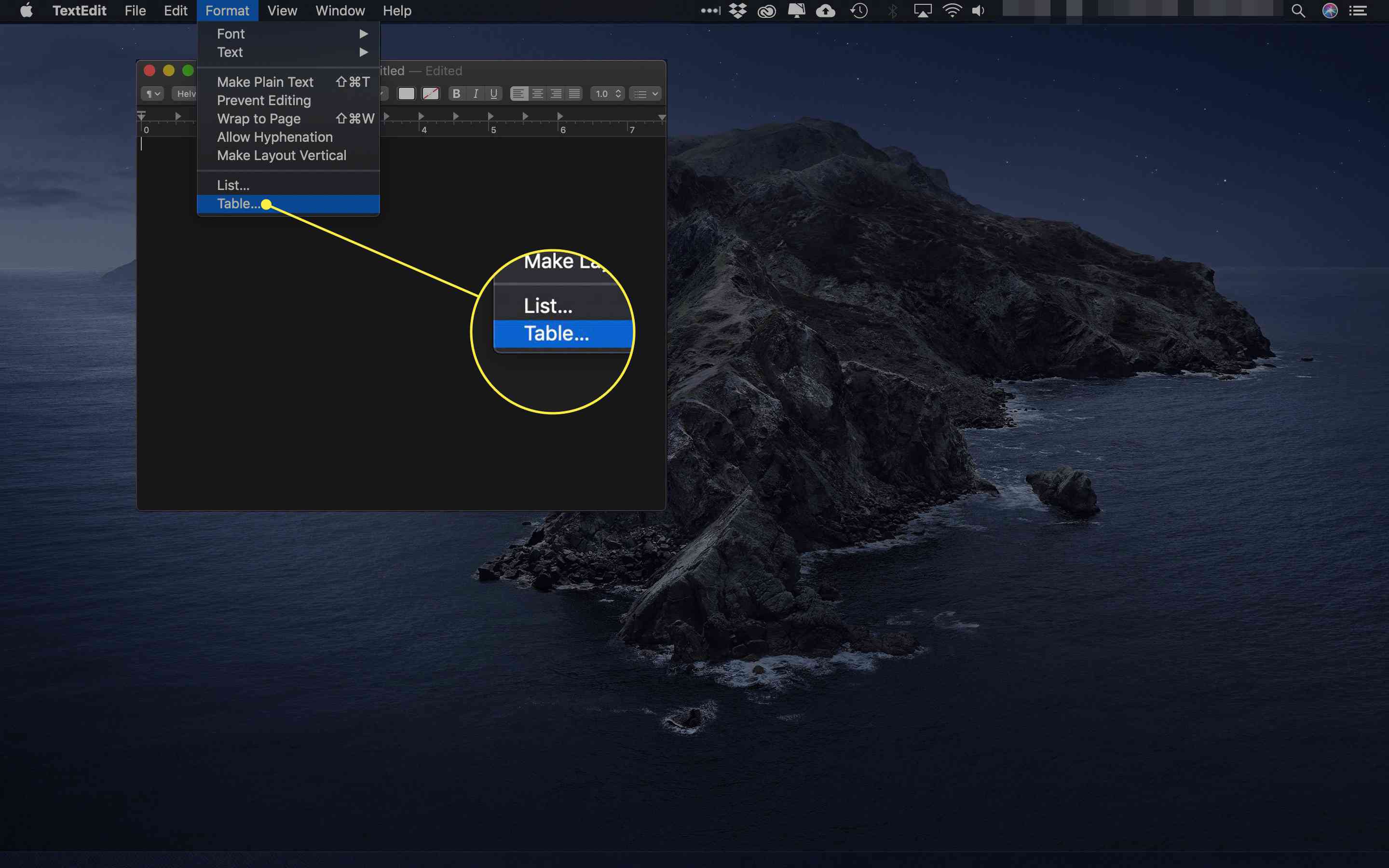Click the Format menu in menu bar

click(x=227, y=11)
